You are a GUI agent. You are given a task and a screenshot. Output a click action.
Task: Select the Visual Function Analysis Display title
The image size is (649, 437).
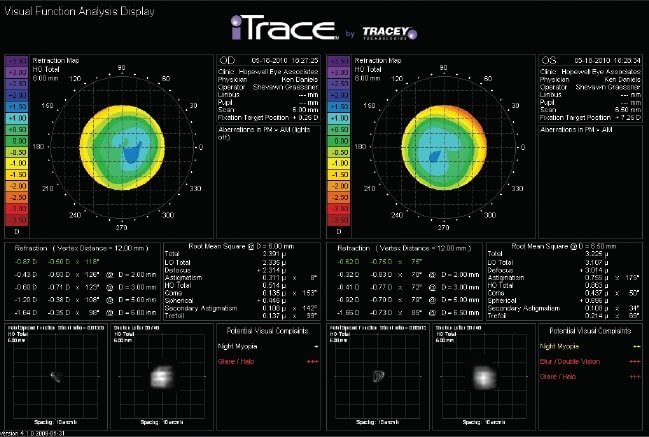tap(79, 11)
